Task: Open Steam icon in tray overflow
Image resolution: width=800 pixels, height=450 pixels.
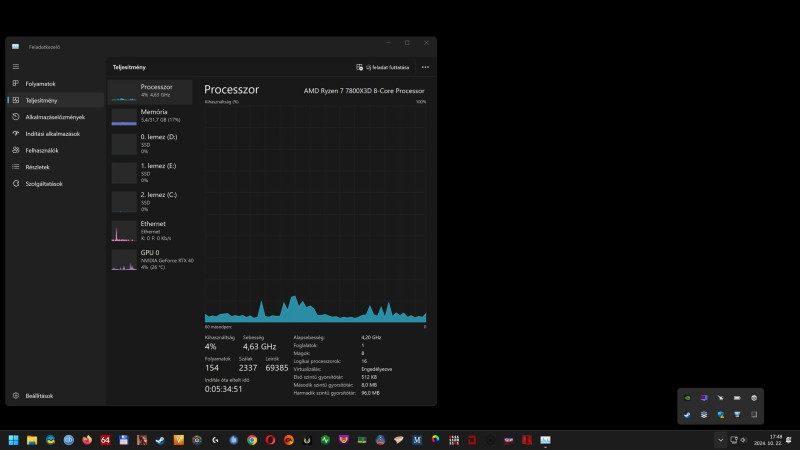Action: pyautogui.click(x=687, y=415)
